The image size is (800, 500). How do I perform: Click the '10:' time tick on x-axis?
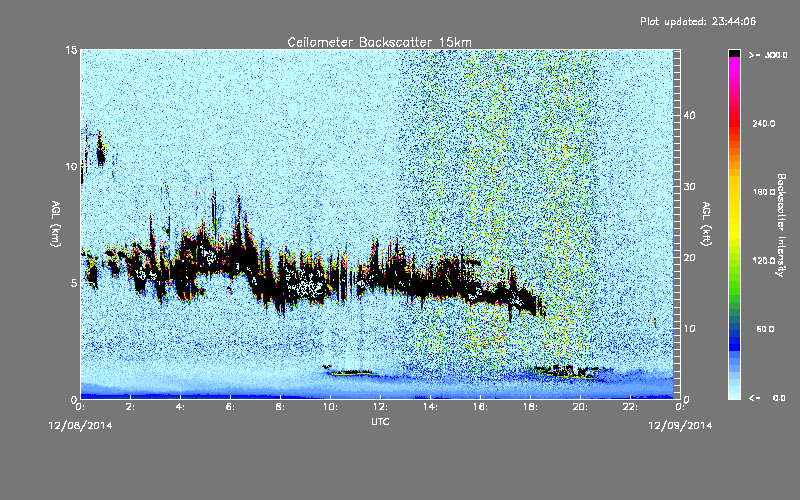[330, 407]
